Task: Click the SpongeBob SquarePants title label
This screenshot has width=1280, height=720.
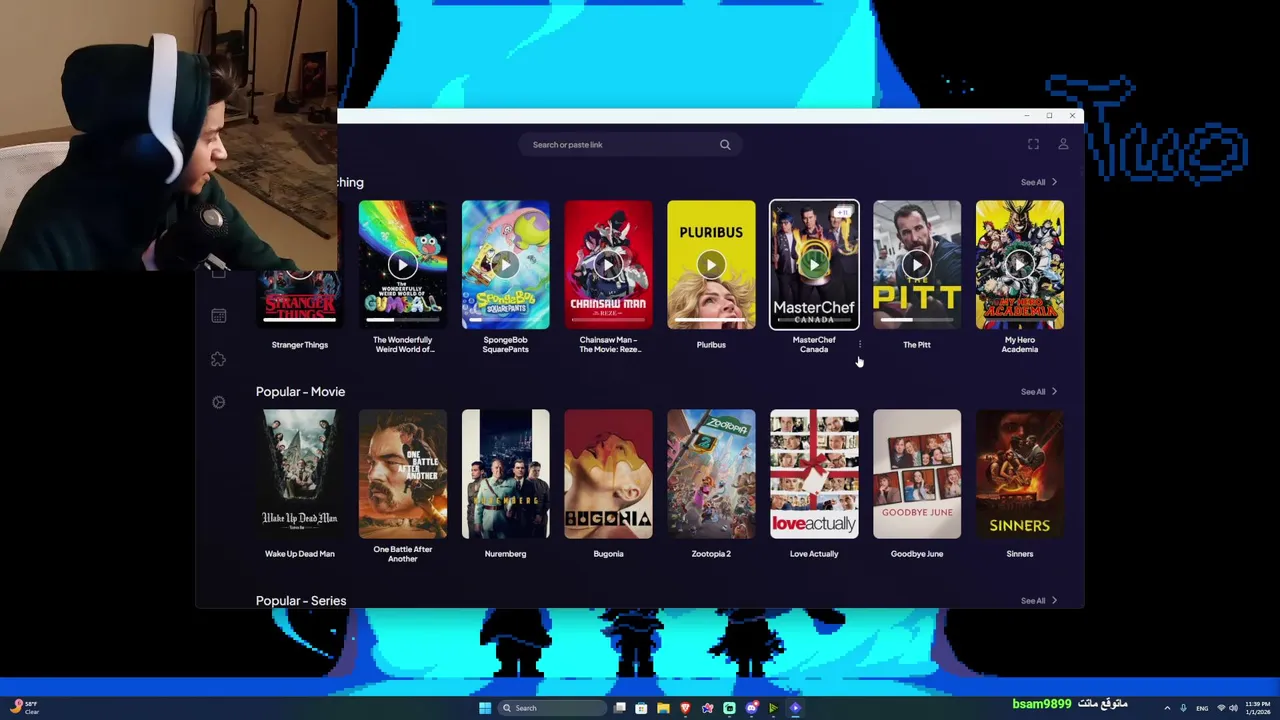Action: [505, 345]
